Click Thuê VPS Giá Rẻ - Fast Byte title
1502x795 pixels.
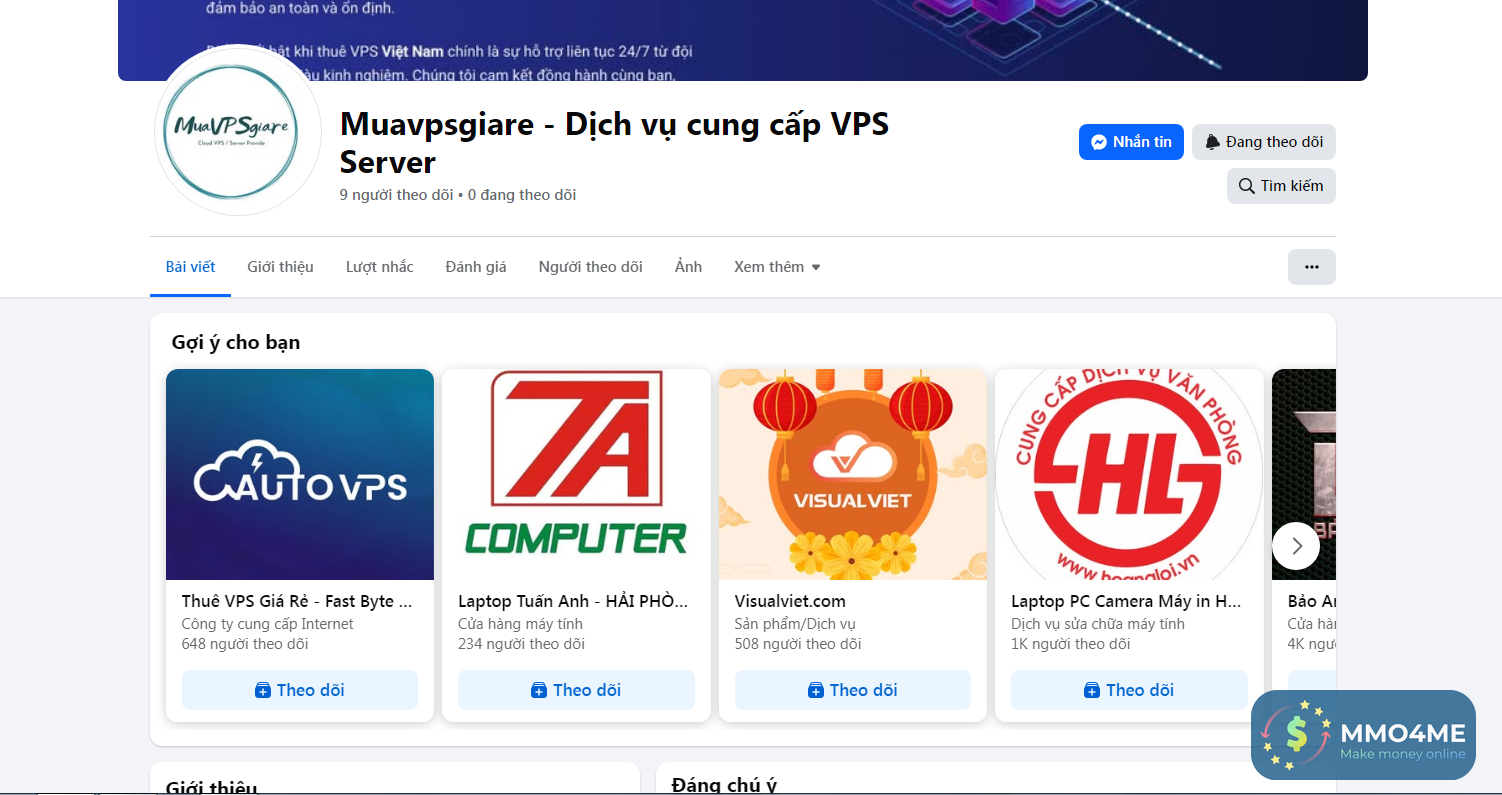[296, 601]
